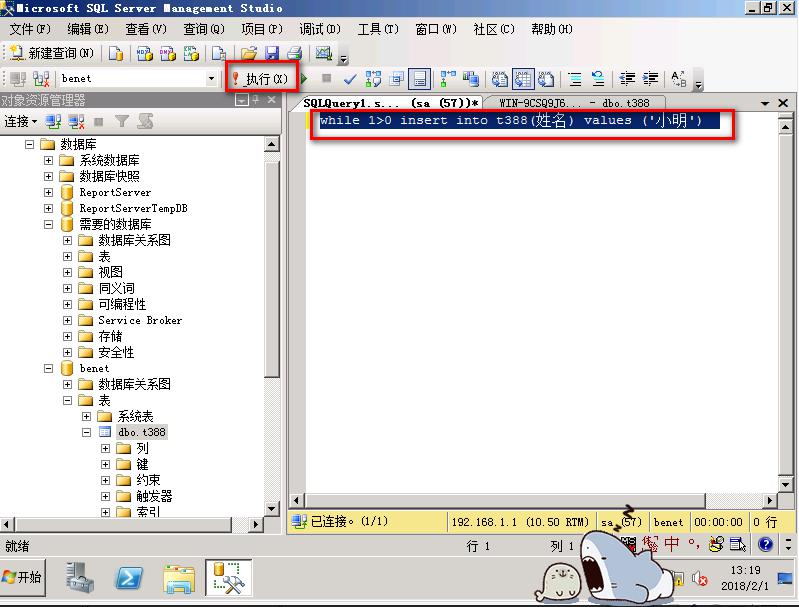This screenshot has width=799, height=607.
Task: Click the muted volume tray icon
Action: pyautogui.click(x=700, y=578)
